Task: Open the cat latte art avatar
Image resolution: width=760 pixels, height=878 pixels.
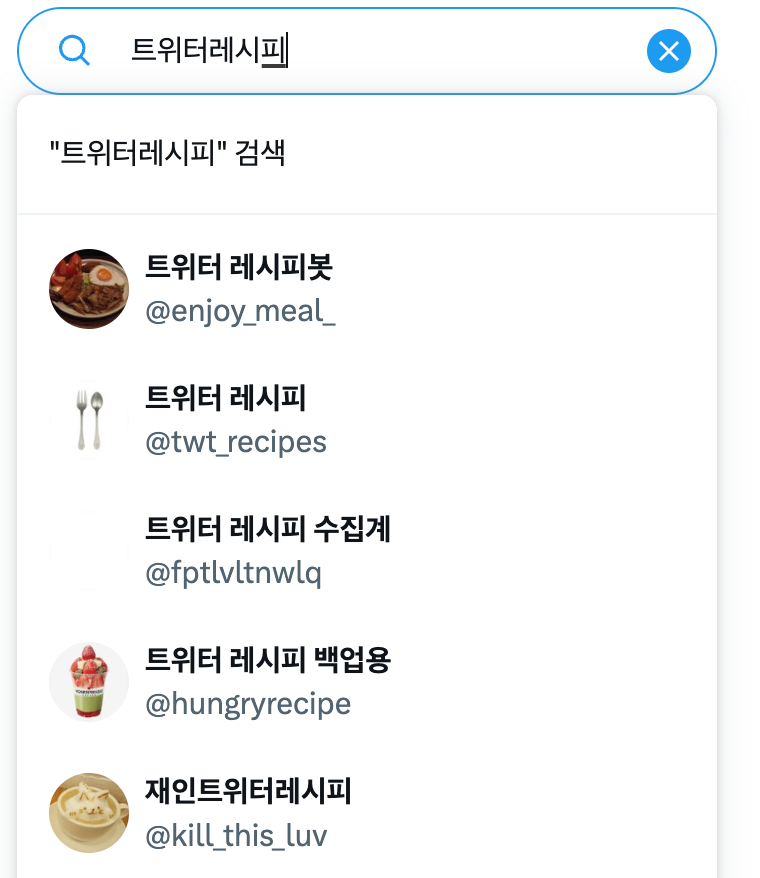Action: [x=89, y=813]
